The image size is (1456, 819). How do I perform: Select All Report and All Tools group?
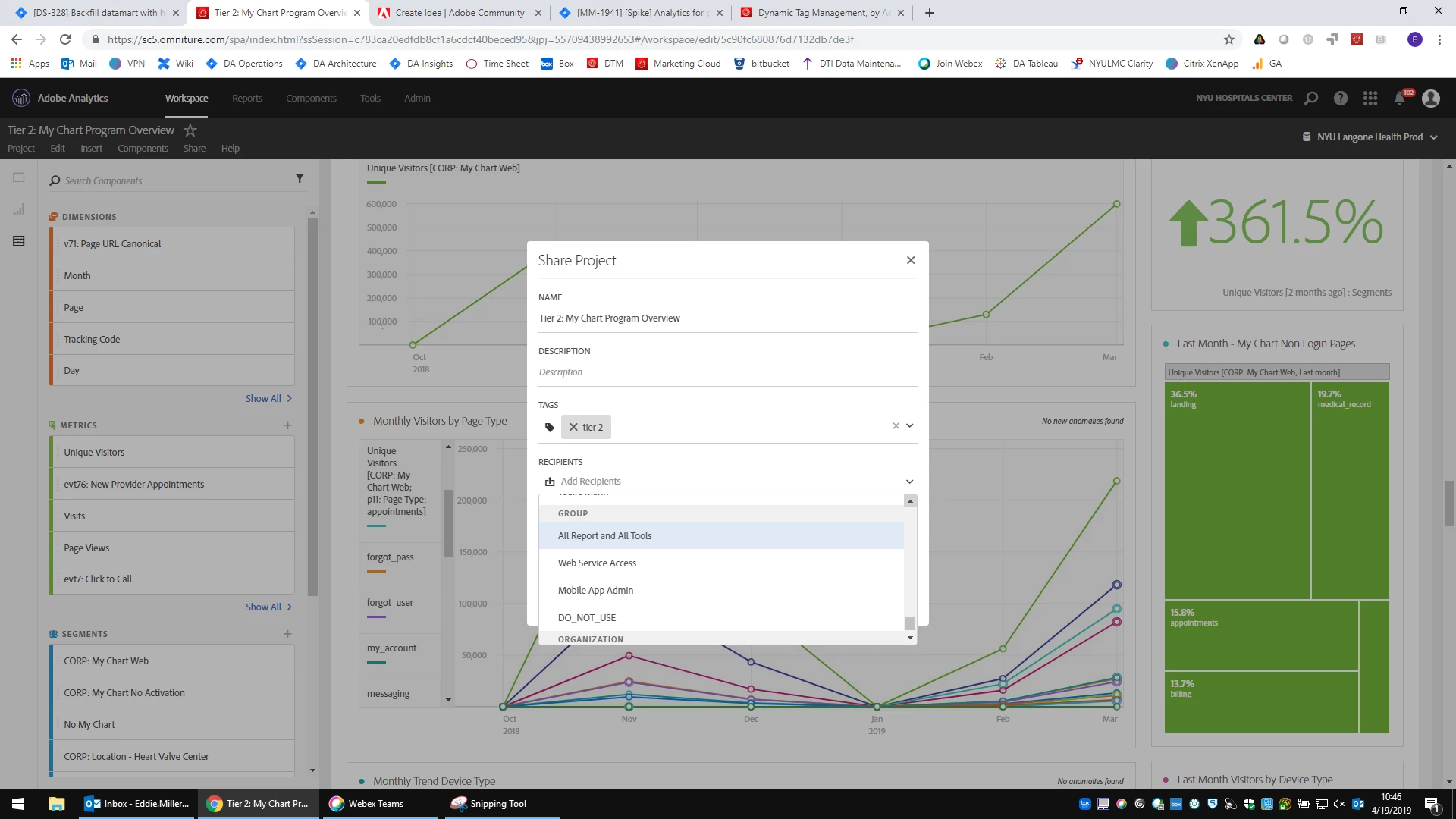tap(605, 536)
